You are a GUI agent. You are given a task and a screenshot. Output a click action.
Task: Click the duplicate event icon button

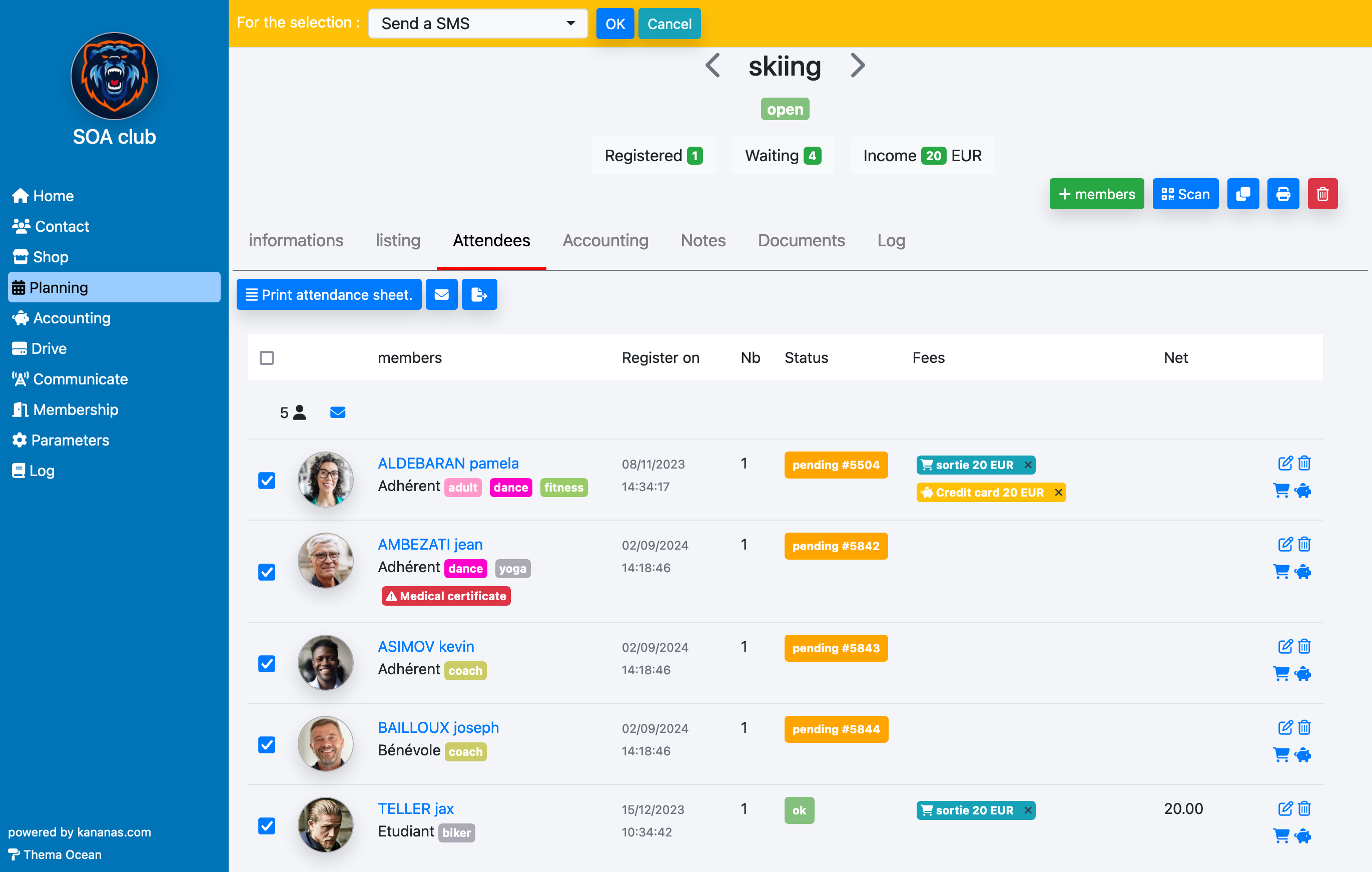1243,194
